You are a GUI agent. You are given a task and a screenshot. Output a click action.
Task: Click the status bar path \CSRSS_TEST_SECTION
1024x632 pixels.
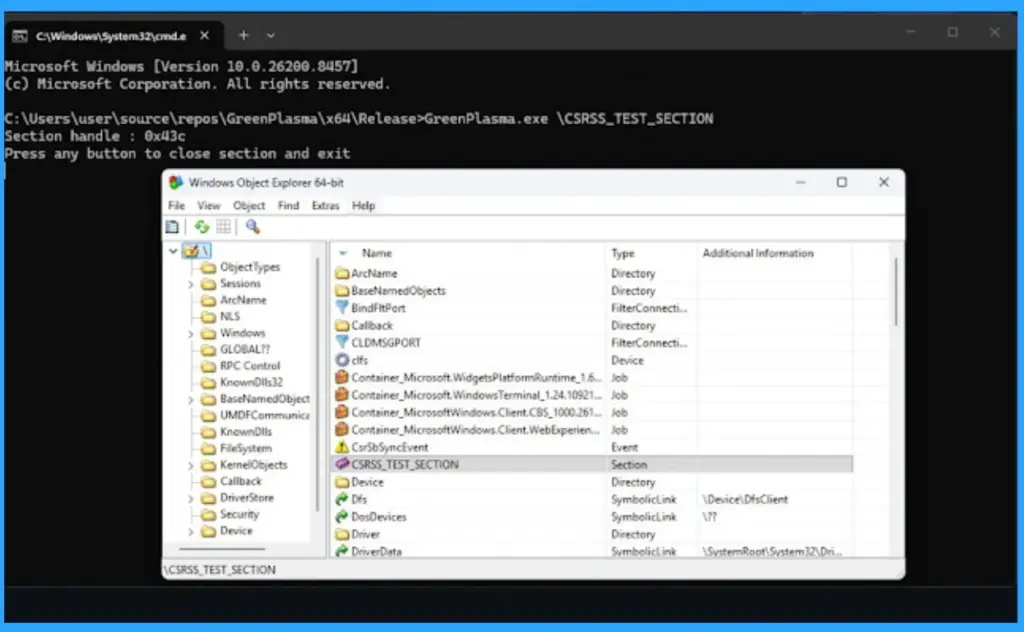220,570
